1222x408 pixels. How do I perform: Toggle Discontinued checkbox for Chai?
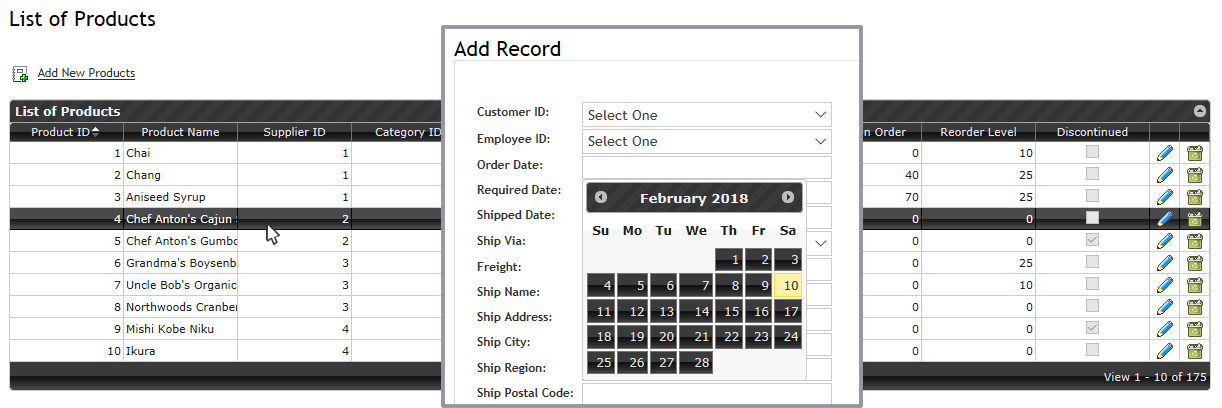click(x=1093, y=152)
